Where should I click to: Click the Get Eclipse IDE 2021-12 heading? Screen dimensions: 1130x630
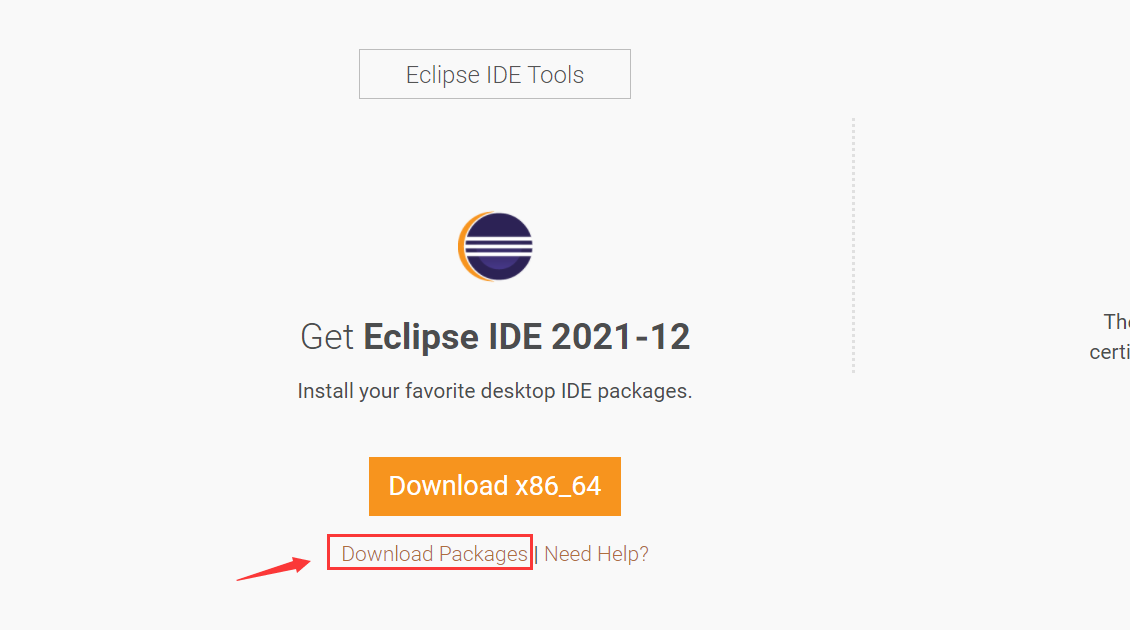(494, 337)
